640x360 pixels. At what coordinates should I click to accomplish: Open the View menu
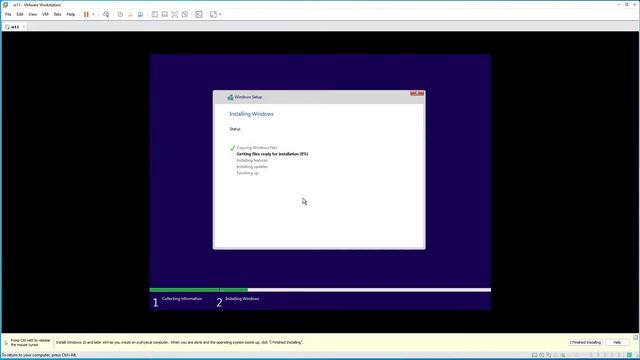(33, 14)
